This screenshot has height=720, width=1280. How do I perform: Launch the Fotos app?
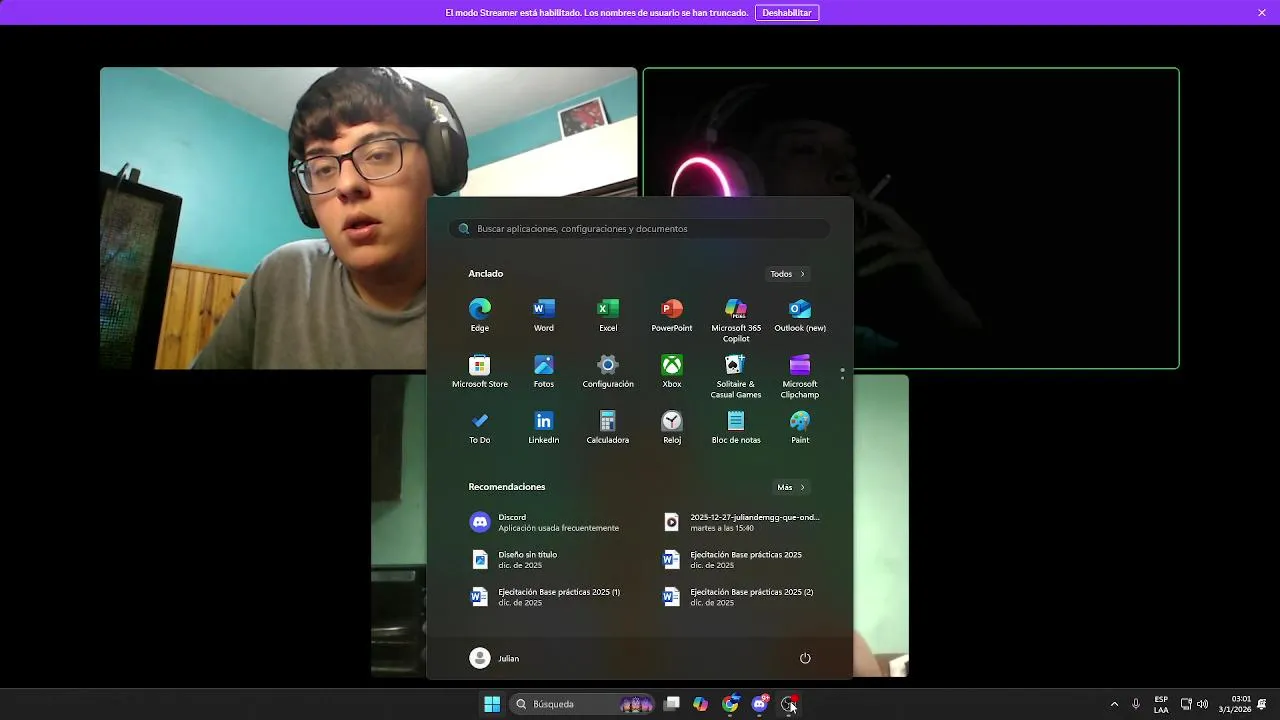[x=544, y=370]
